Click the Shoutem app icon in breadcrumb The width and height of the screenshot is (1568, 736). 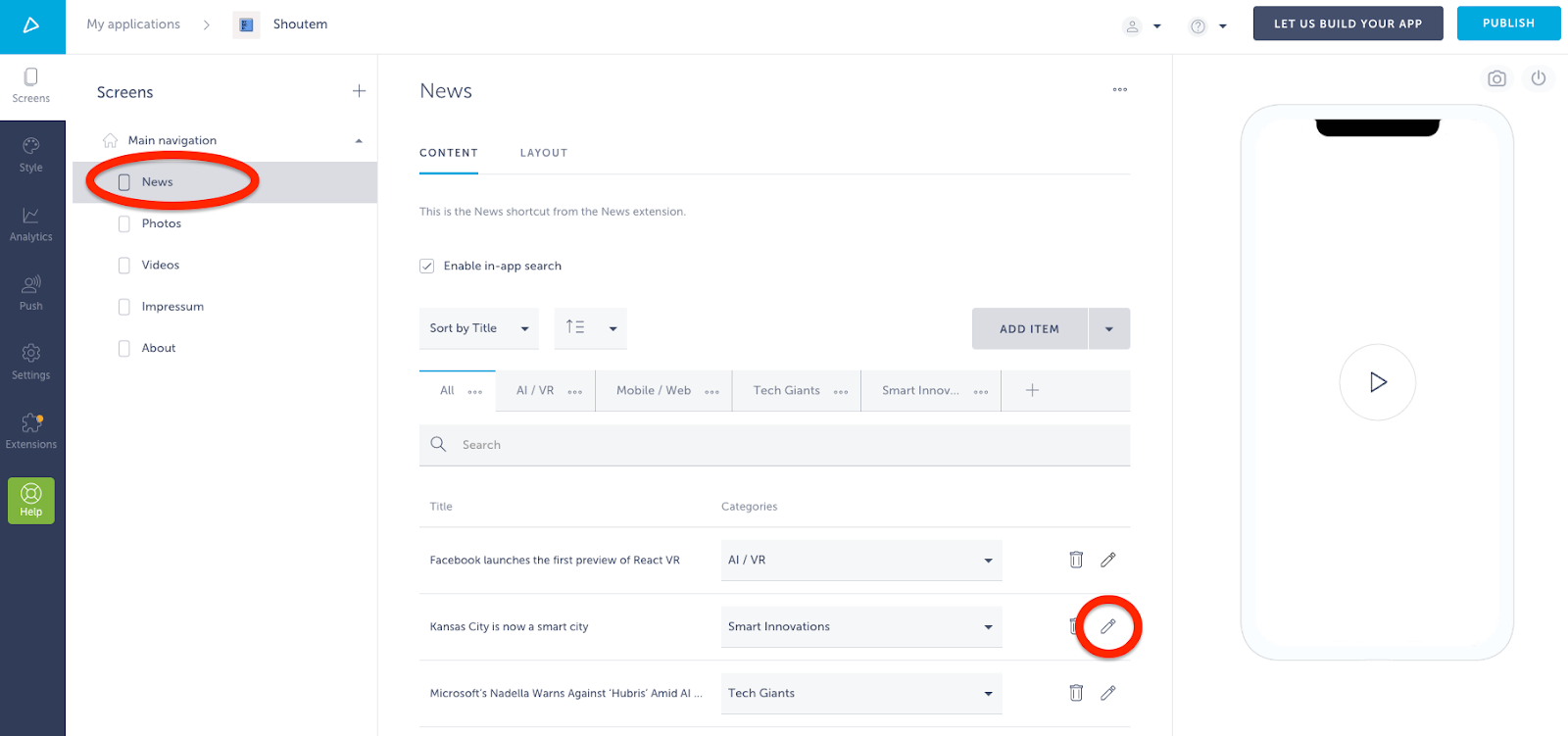click(246, 25)
